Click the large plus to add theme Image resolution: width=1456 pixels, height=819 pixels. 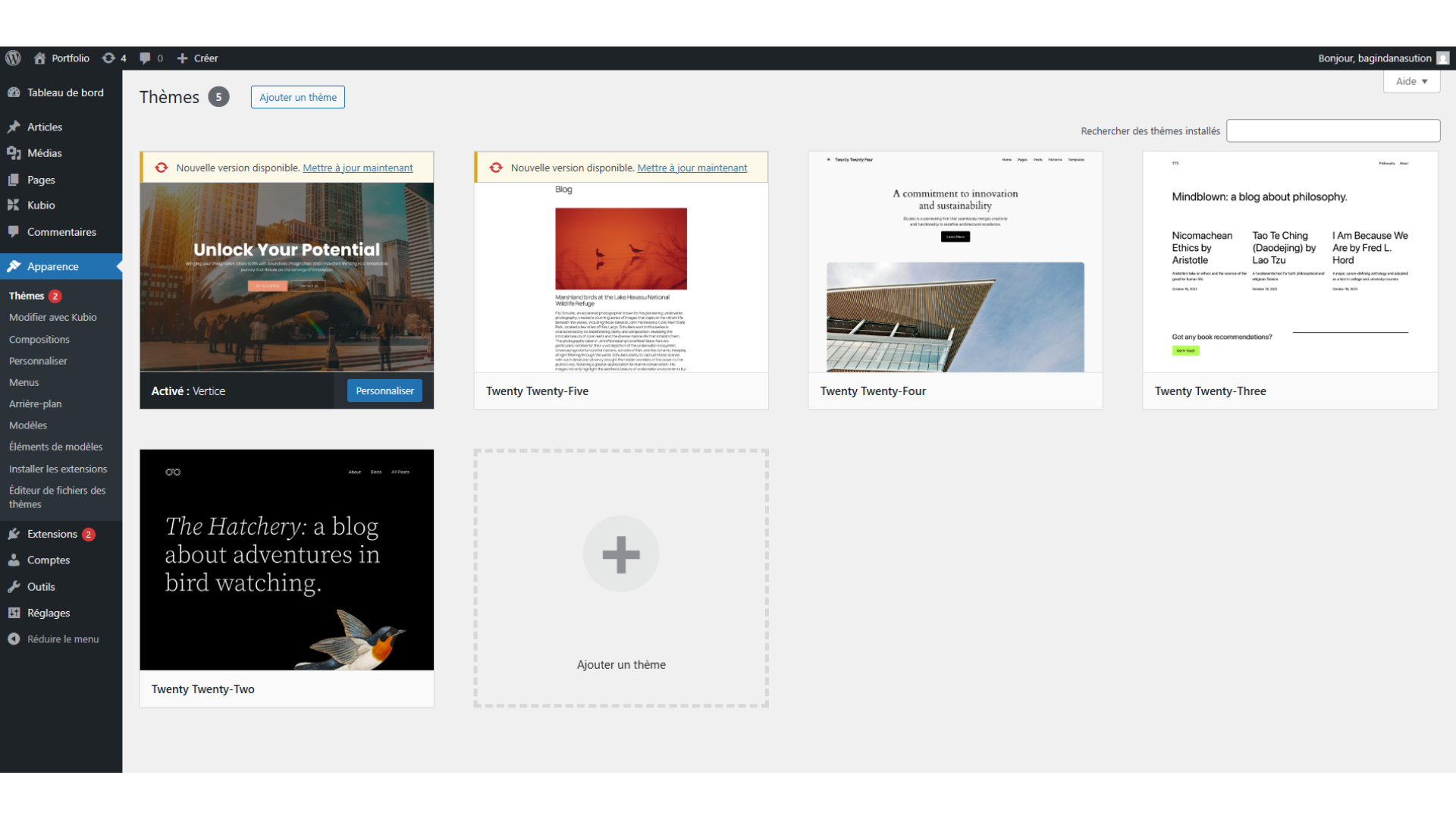tap(620, 554)
